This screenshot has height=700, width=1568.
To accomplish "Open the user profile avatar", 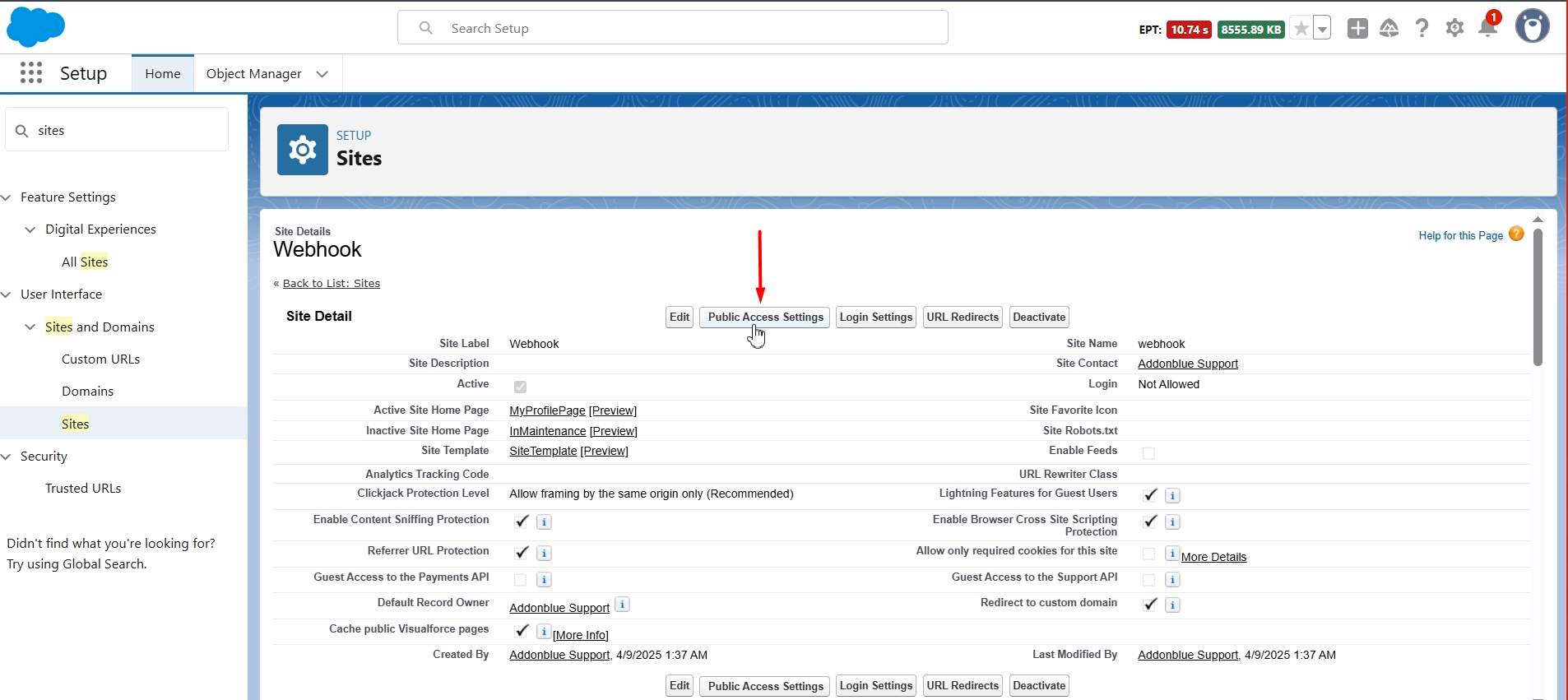I will click(x=1532, y=26).
